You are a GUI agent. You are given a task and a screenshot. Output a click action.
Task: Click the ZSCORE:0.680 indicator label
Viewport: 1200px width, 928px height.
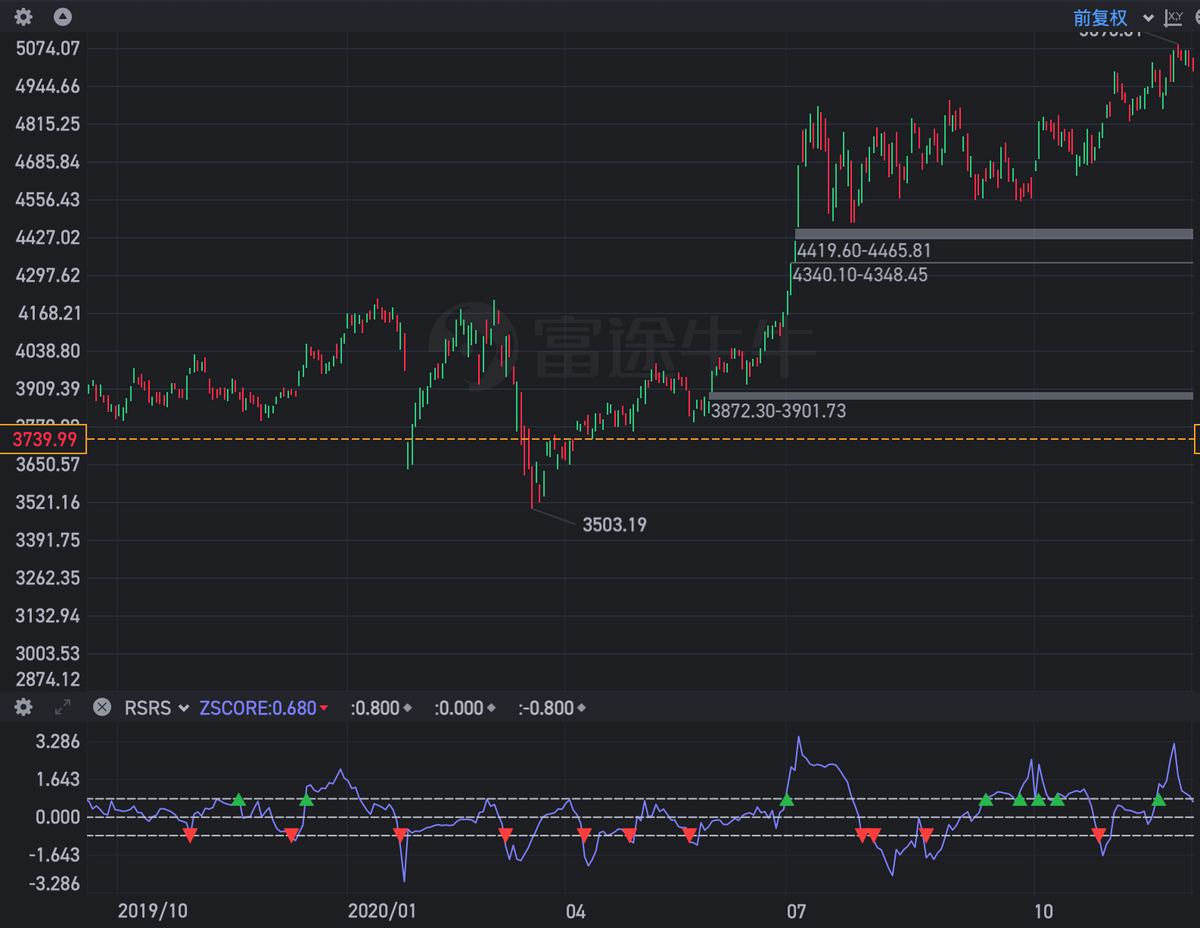(257, 708)
